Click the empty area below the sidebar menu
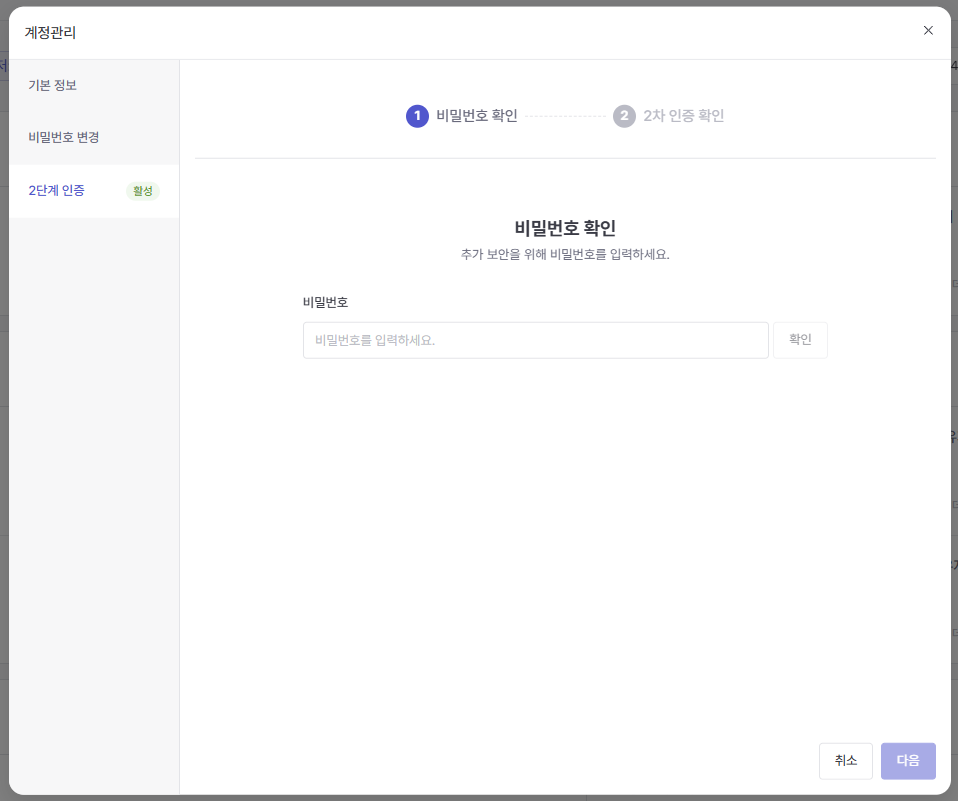958x801 pixels. (x=94, y=500)
